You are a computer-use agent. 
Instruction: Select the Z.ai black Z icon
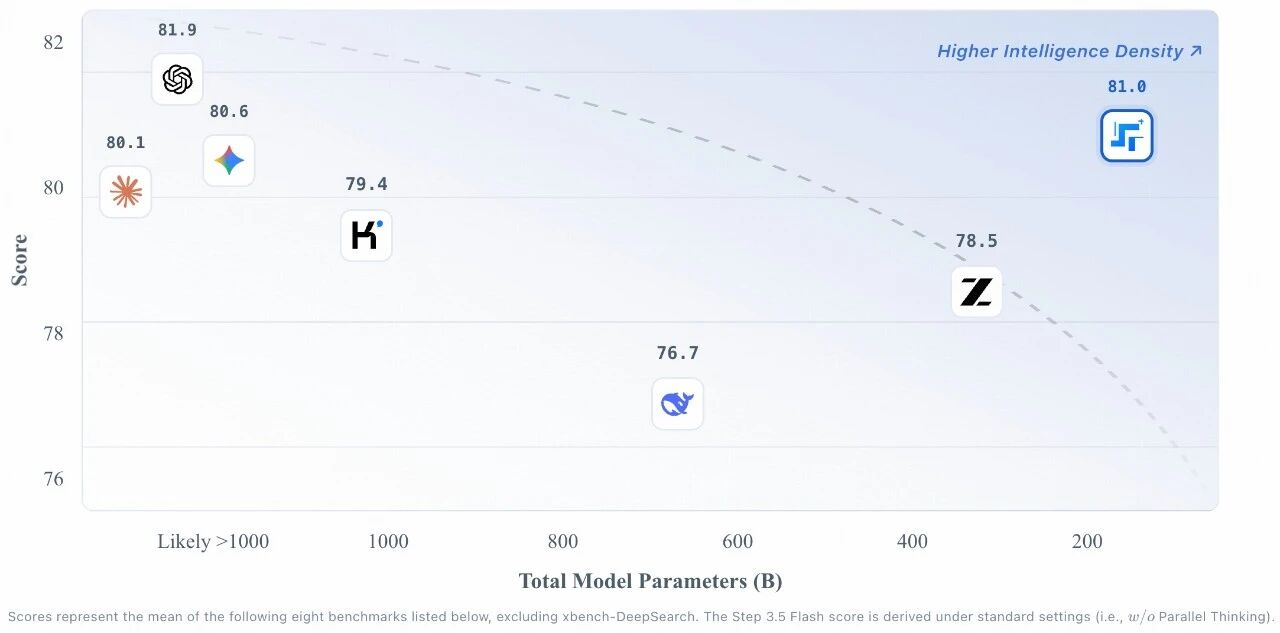[x=976, y=292]
